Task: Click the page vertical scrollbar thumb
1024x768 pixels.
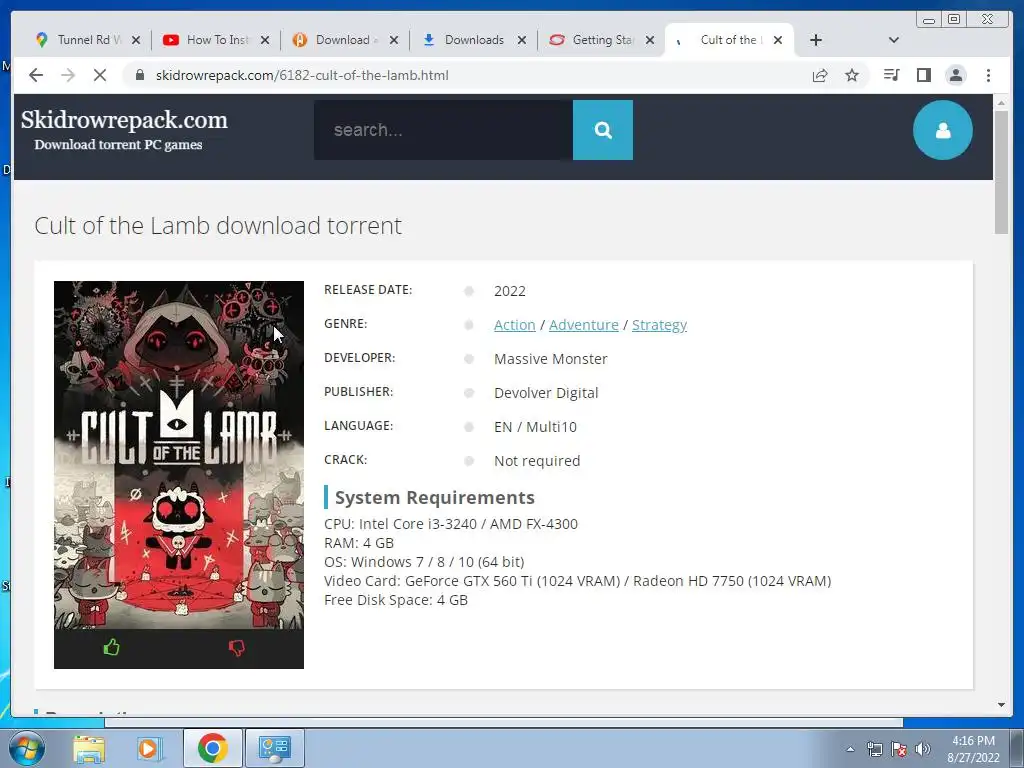Action: click(x=1001, y=172)
